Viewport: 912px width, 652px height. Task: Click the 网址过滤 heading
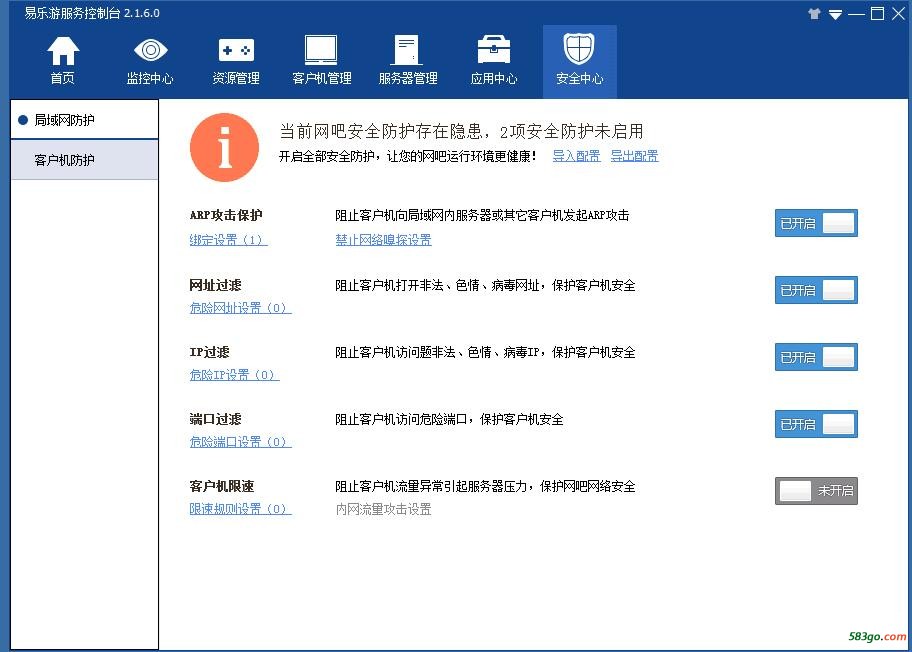tap(215, 285)
